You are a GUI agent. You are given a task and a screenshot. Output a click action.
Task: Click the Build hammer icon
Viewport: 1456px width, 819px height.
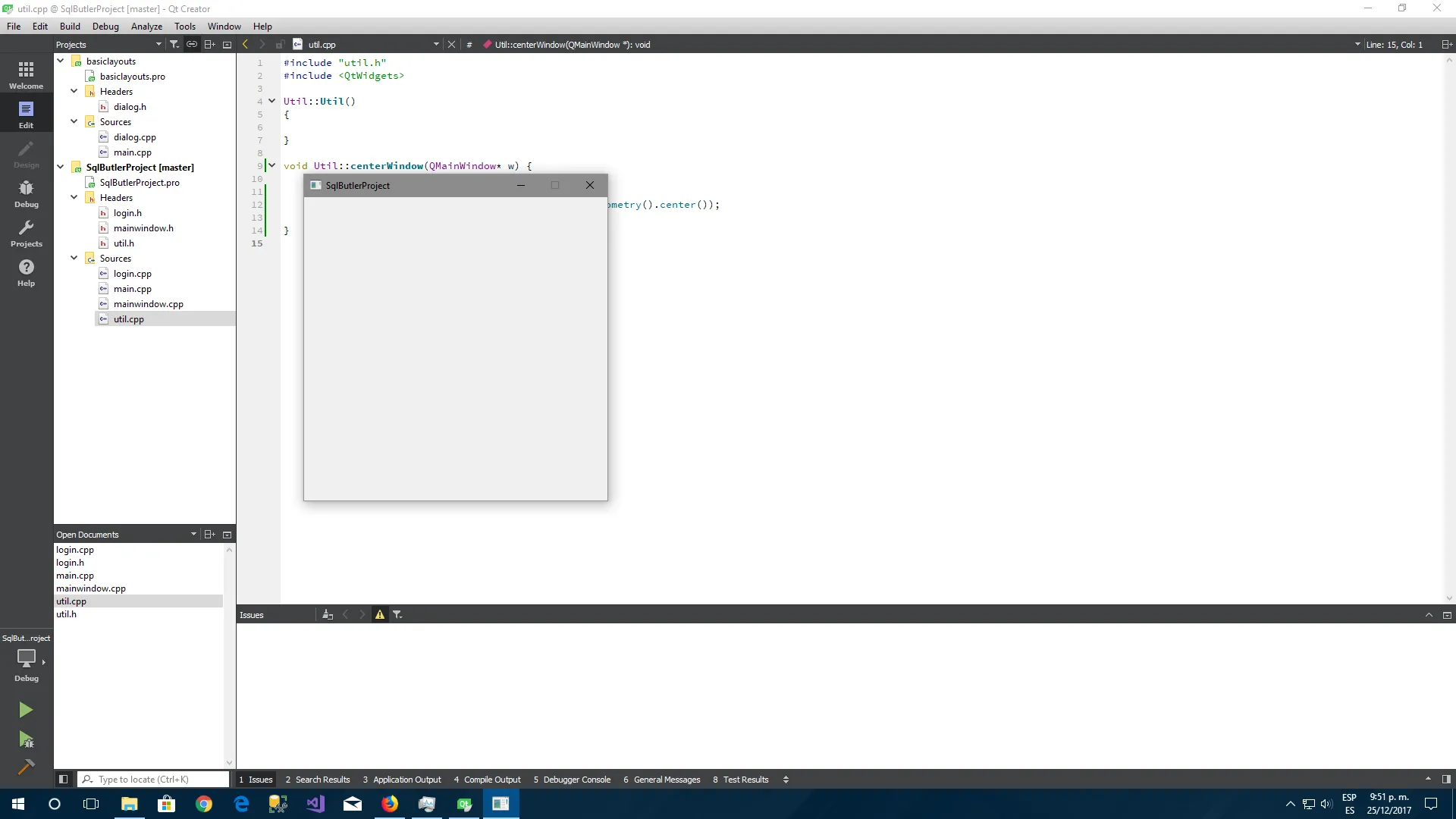26,767
